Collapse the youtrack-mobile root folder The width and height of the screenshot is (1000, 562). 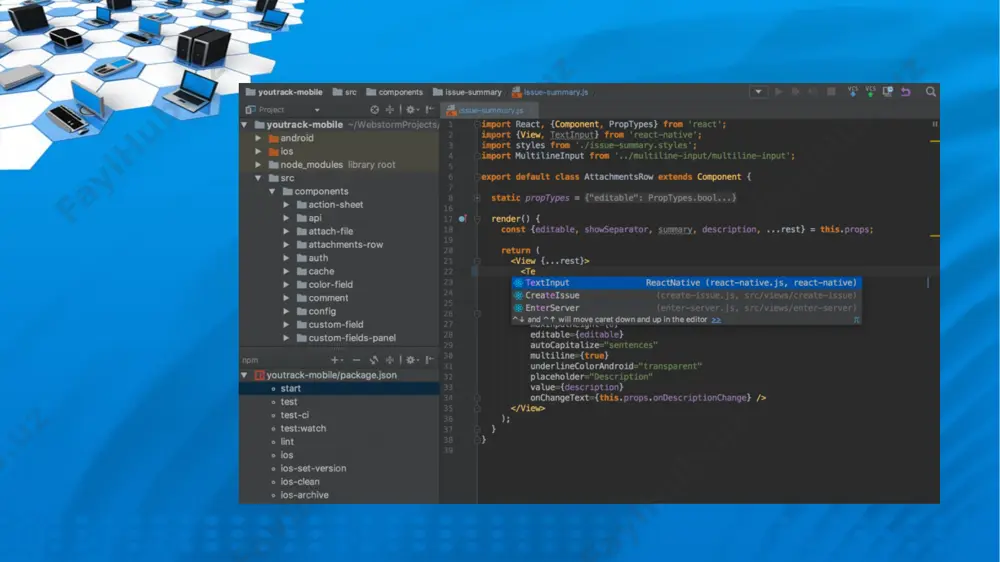coord(244,125)
